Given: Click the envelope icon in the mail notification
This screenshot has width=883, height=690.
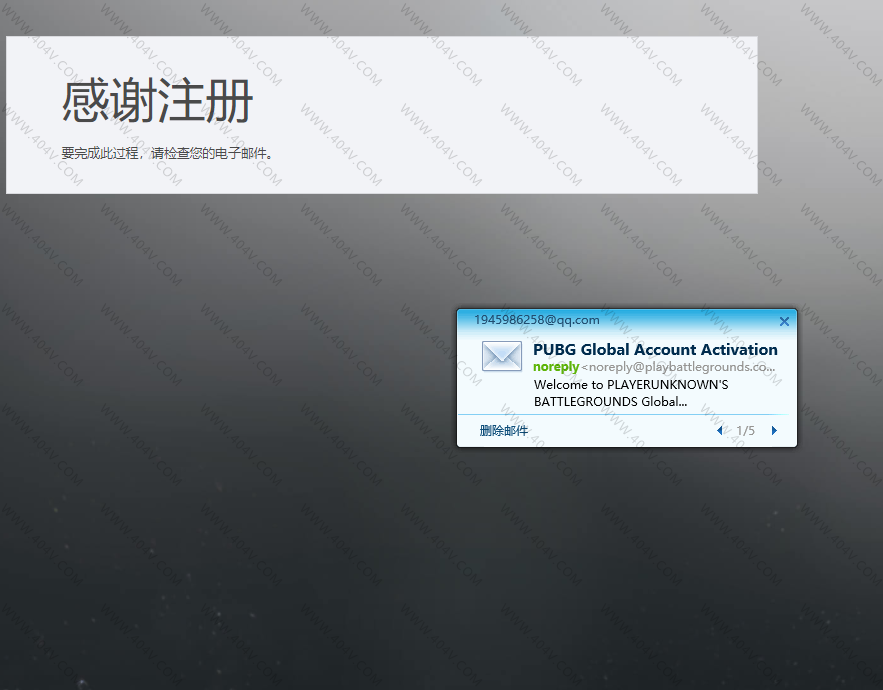Looking at the screenshot, I should [501, 356].
